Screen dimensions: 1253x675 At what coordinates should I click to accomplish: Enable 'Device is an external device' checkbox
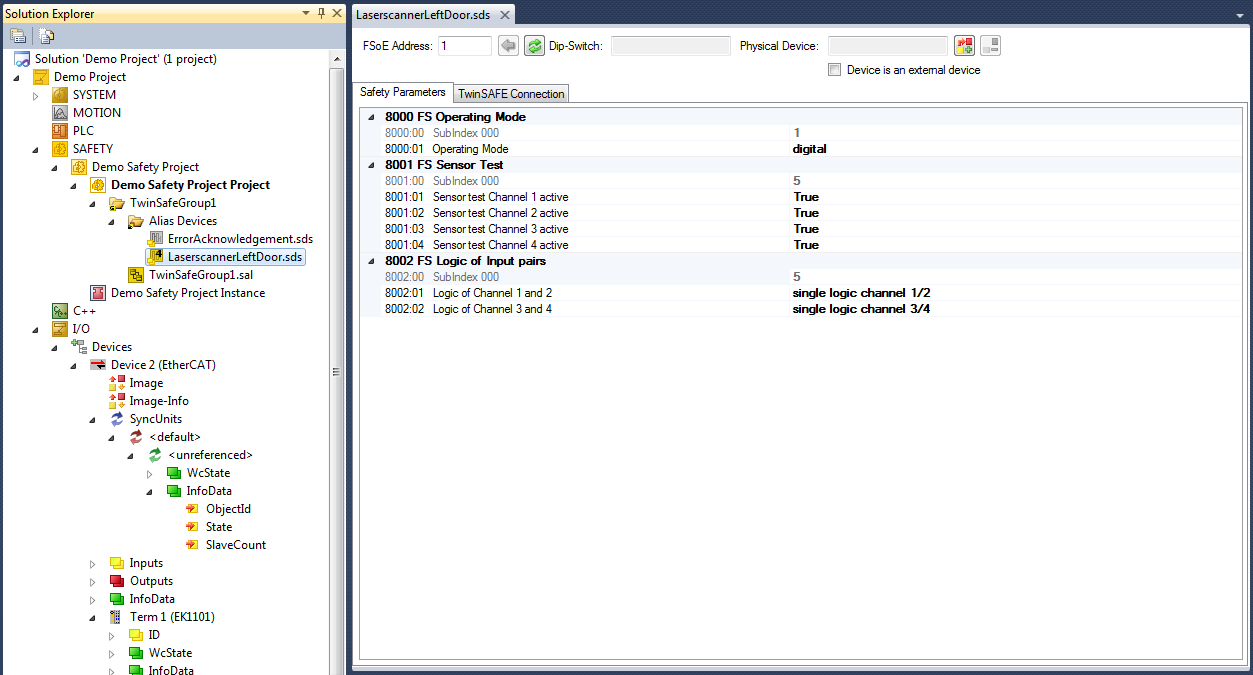834,70
